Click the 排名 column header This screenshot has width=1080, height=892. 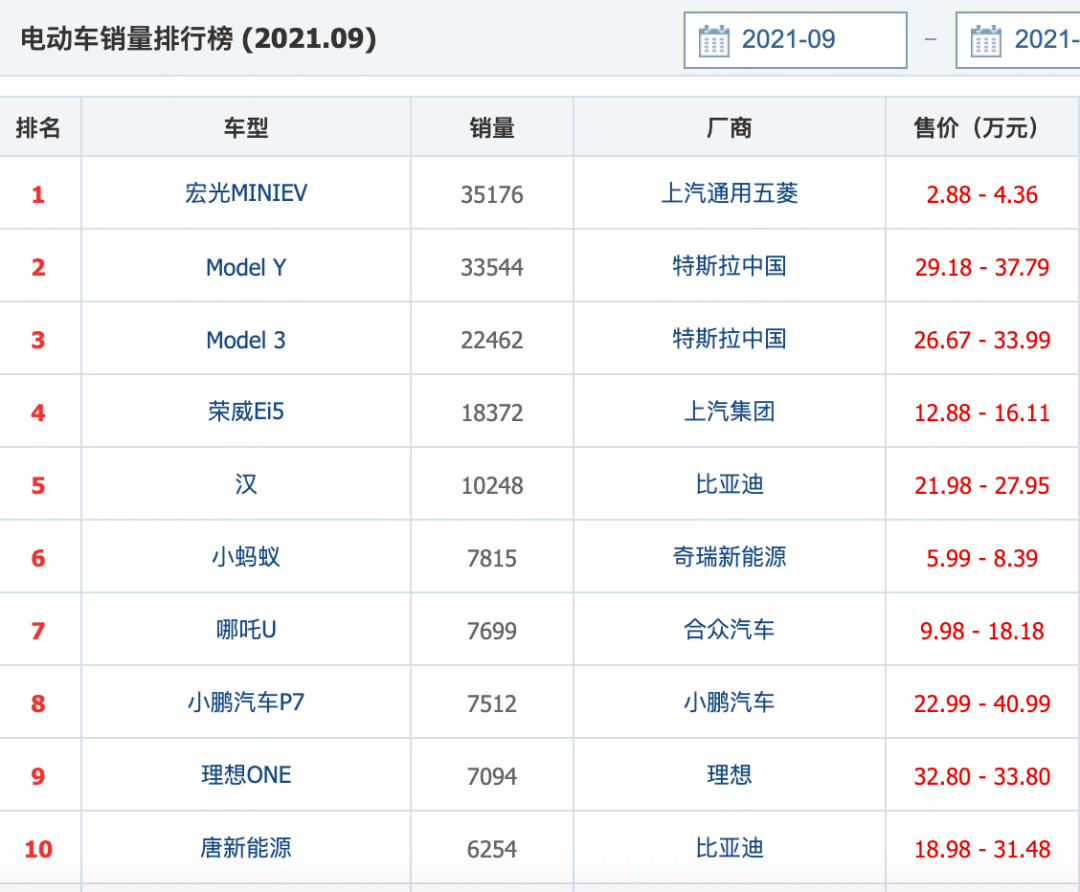pos(39,127)
